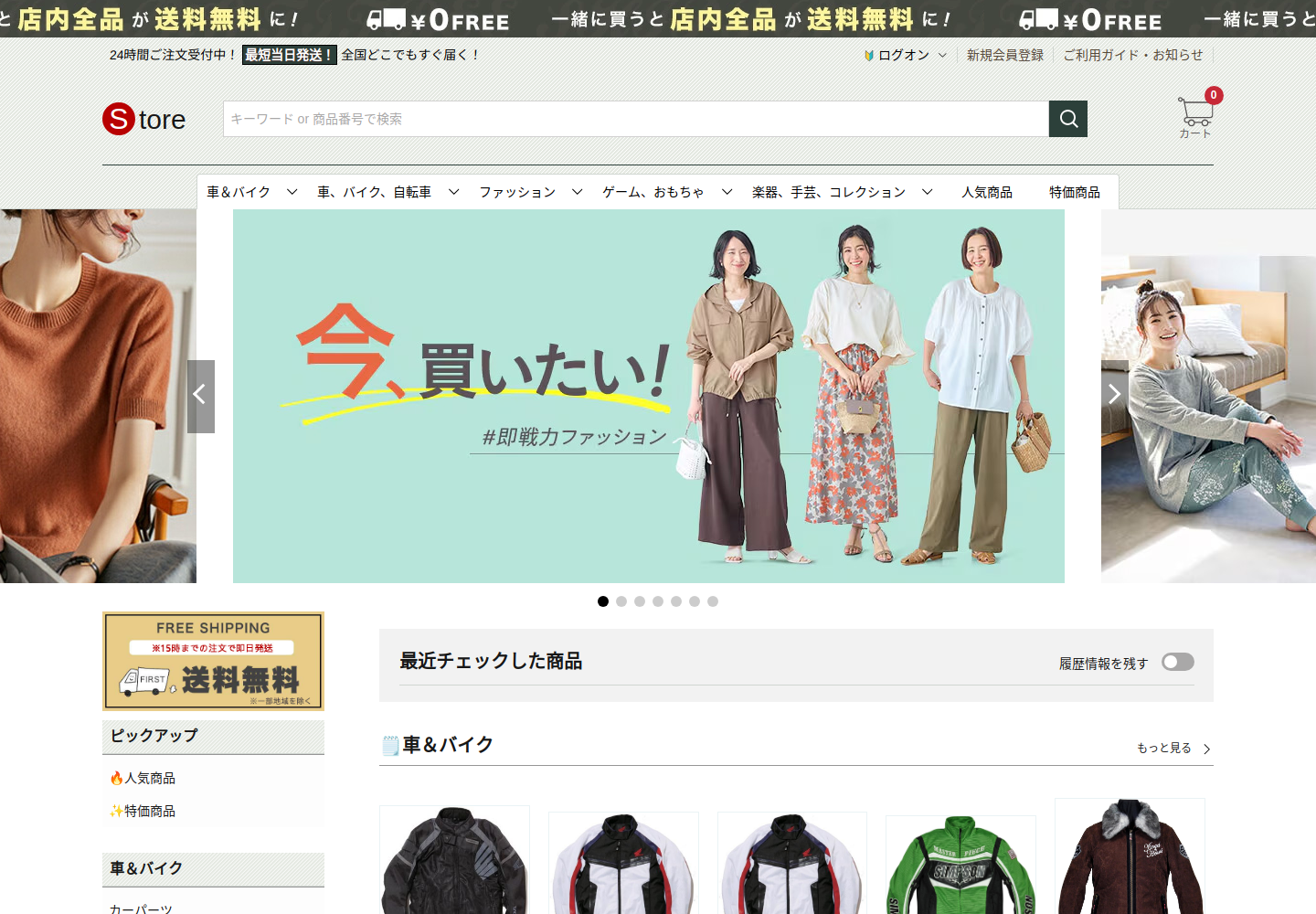
Task: Show previous carousel slide arrow
Action: pyautogui.click(x=201, y=396)
